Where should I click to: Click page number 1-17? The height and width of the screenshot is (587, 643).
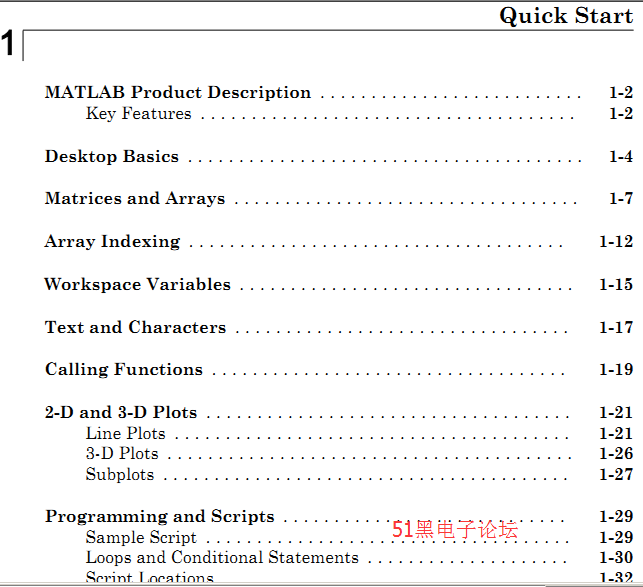[616, 327]
